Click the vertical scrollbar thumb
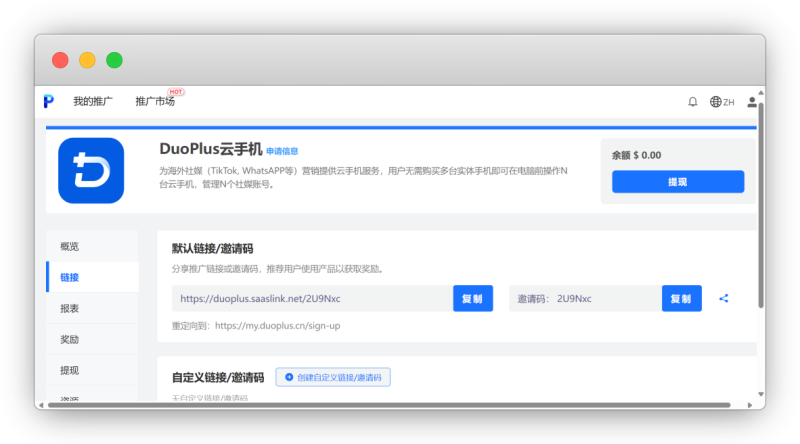The width and height of the screenshot is (800, 444). click(x=761, y=204)
